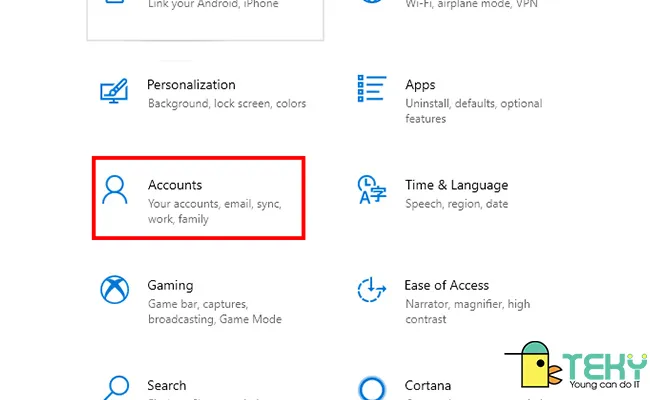
Task: Open the Cortana settings label
Action: (428, 385)
